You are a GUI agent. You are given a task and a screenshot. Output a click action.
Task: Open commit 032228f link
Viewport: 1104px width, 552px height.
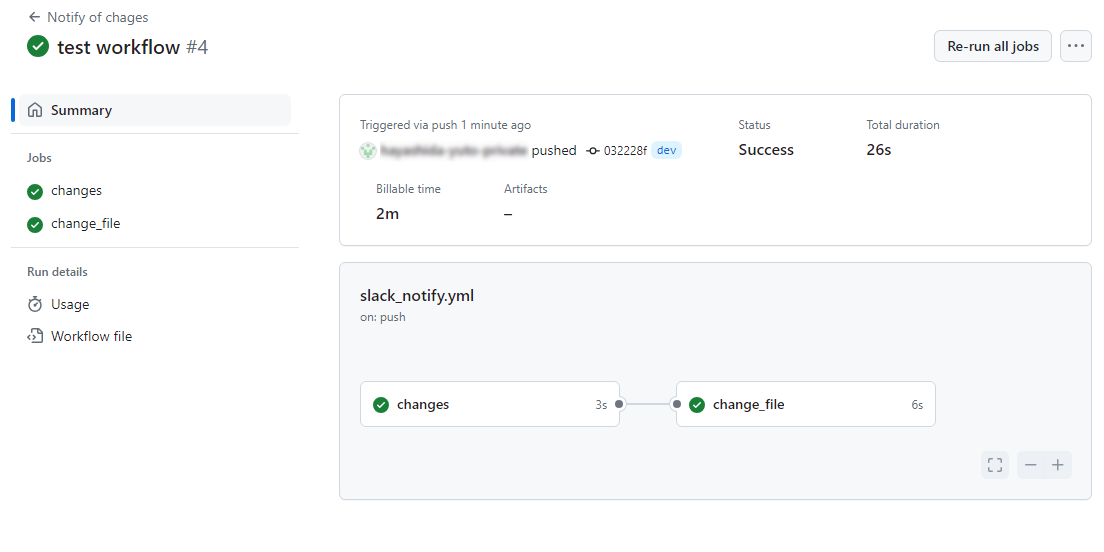pos(624,151)
